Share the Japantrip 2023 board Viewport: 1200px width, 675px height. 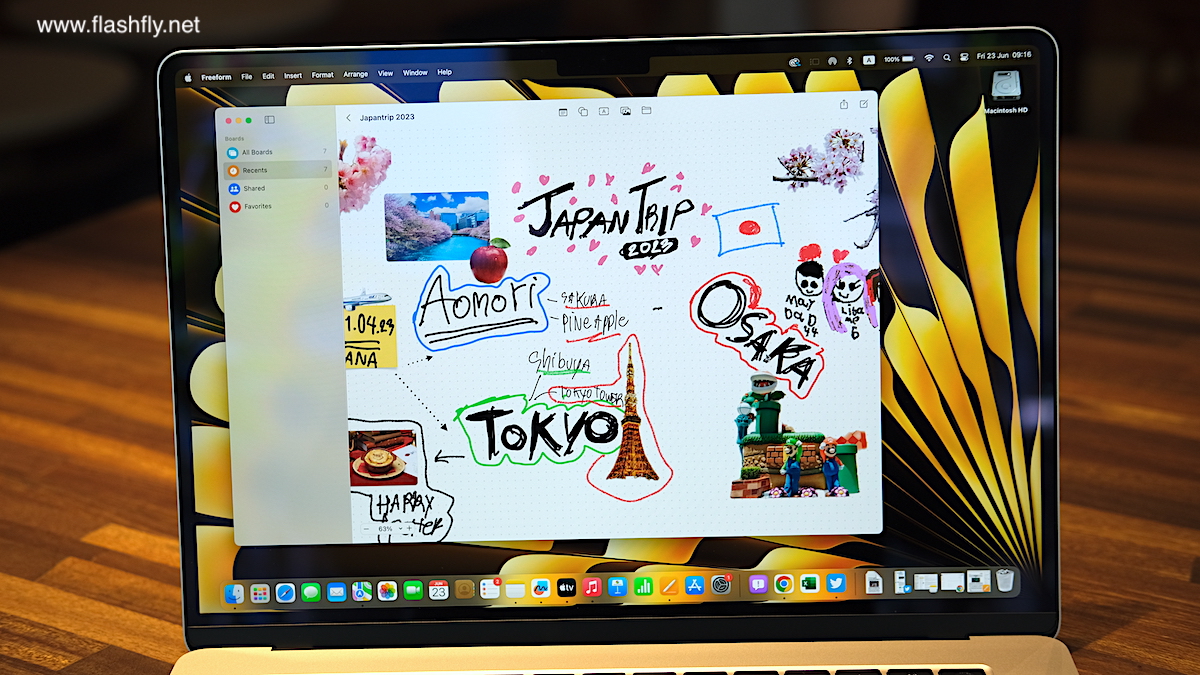point(843,104)
